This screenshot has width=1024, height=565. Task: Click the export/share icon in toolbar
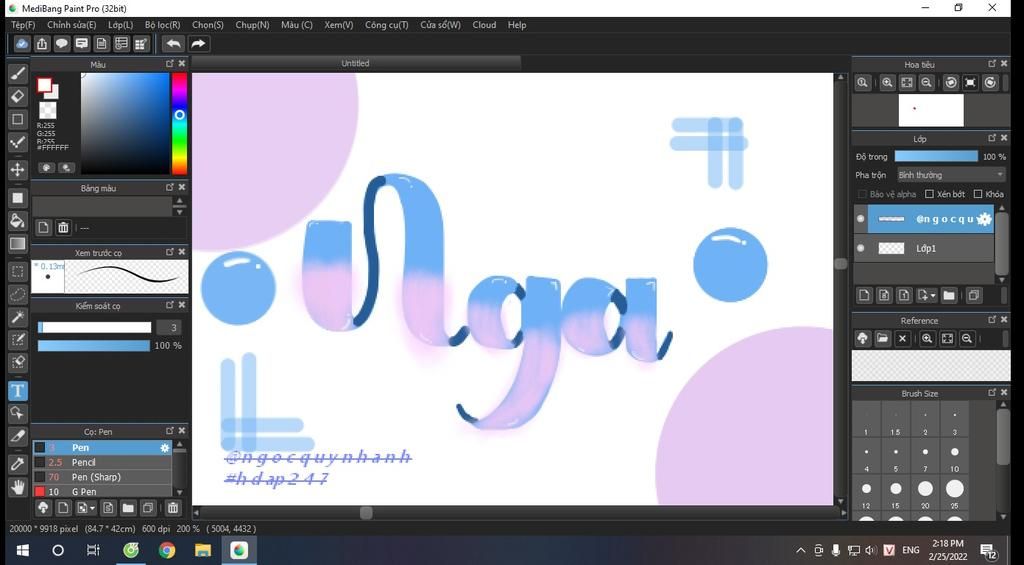click(x=42, y=44)
